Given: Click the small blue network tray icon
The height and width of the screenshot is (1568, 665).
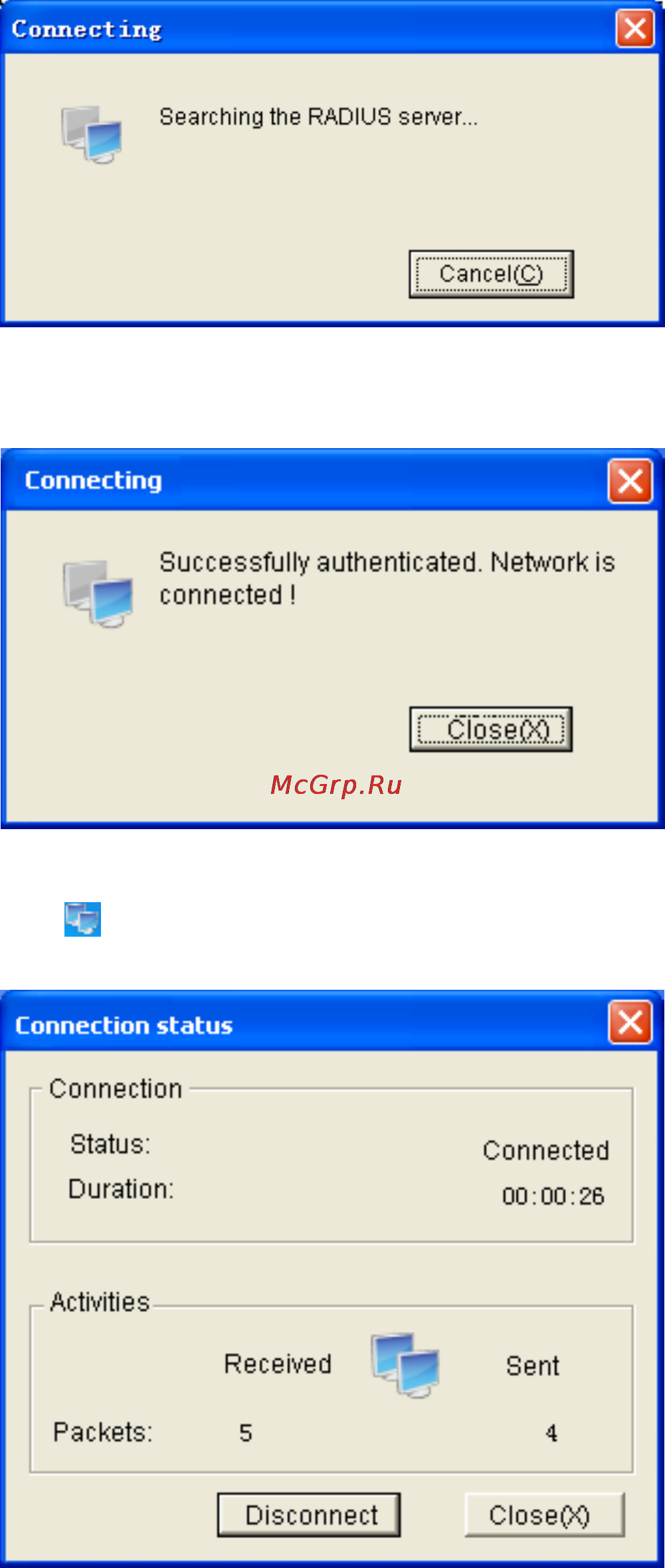Looking at the screenshot, I should coord(82,919).
